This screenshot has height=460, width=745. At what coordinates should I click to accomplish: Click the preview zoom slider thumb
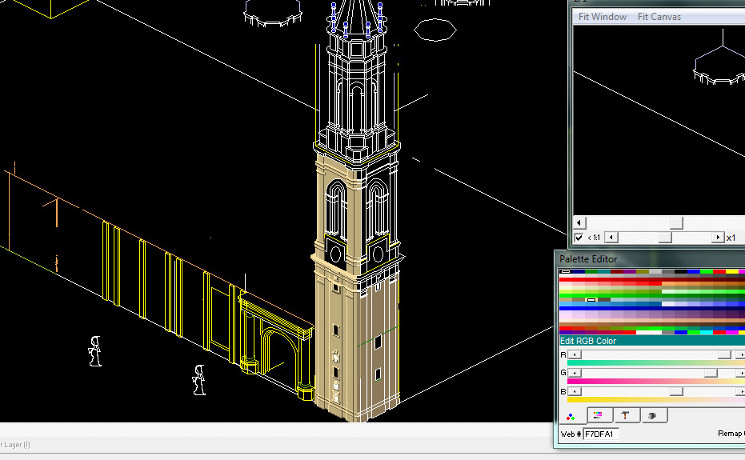[x=665, y=237]
